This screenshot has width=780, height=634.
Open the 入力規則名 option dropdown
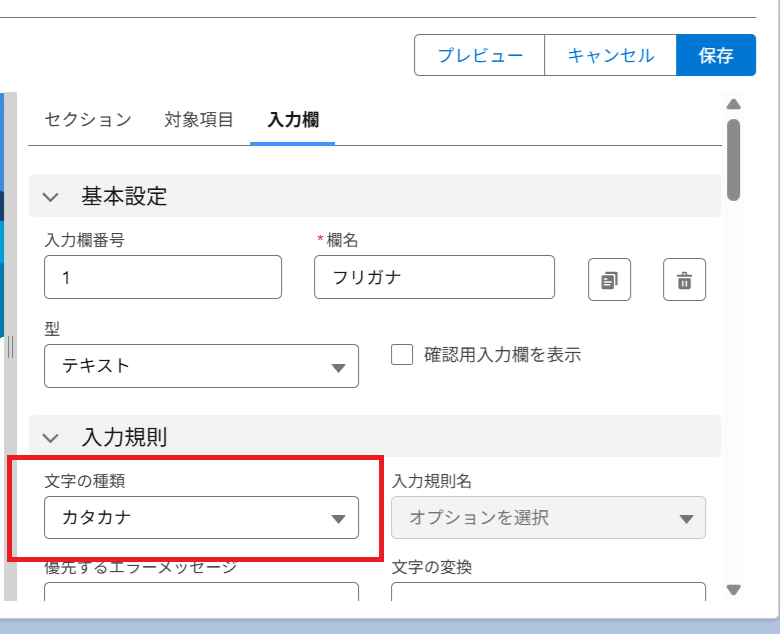(x=548, y=518)
